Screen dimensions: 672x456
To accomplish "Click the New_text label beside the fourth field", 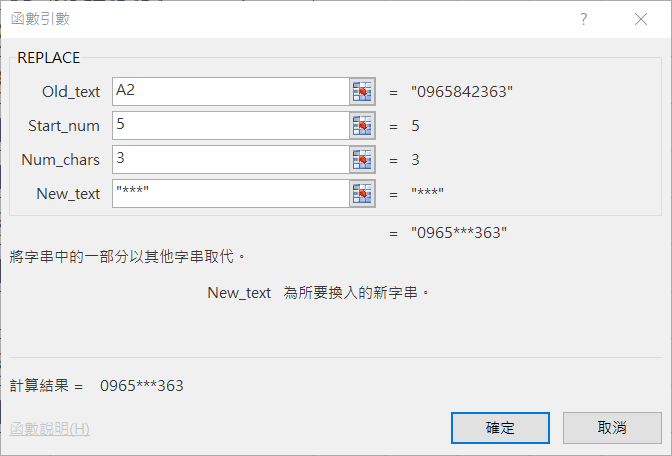I will [x=68, y=194].
